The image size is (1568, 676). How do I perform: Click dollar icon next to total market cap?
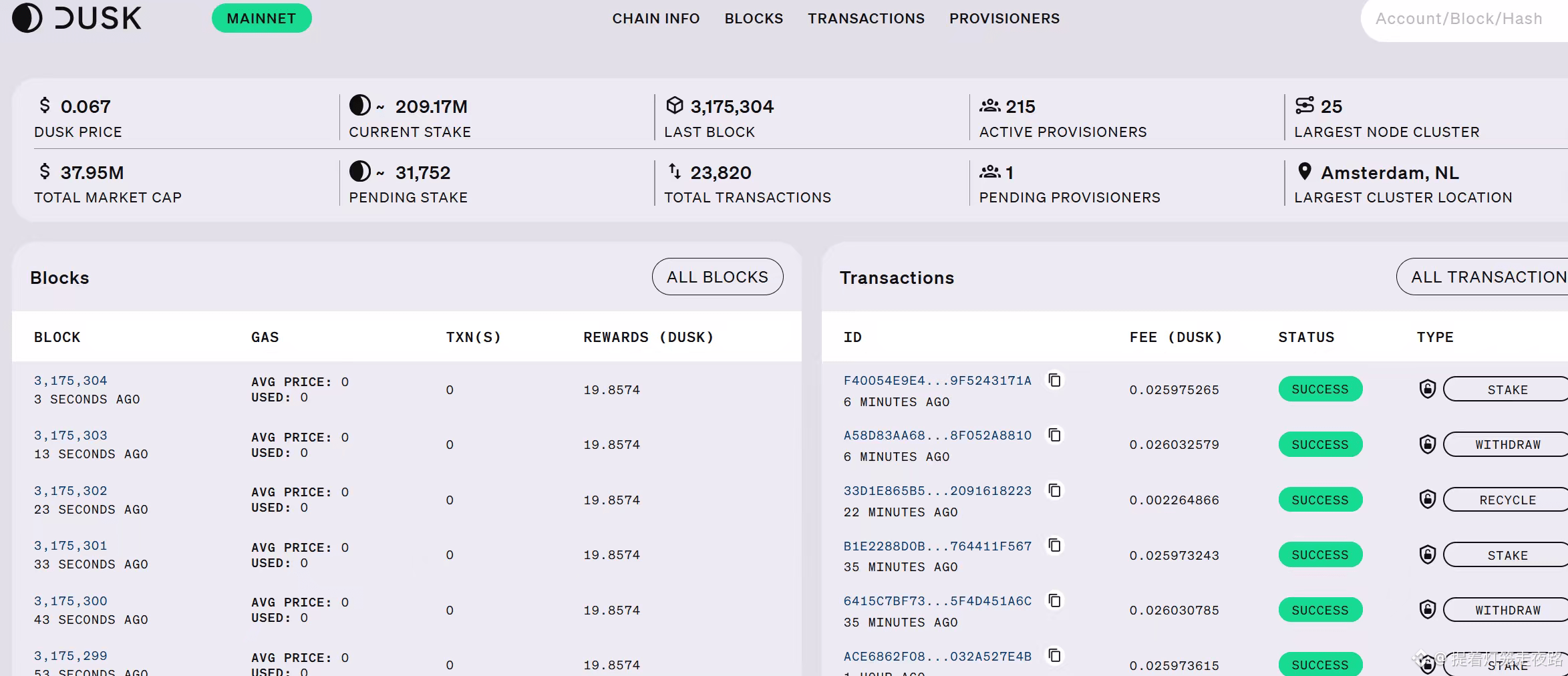[x=45, y=172]
